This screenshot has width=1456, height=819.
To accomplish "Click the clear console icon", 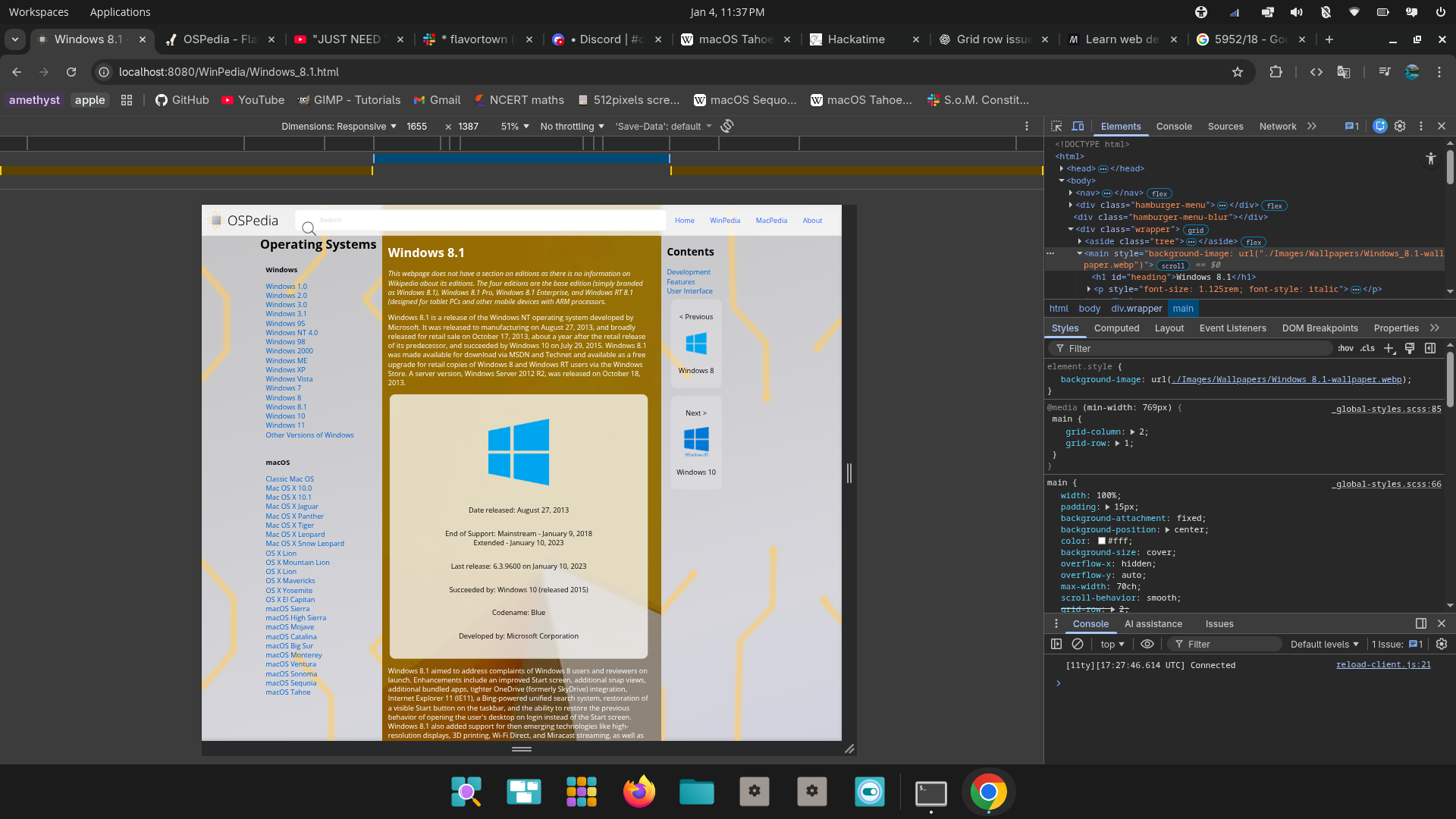I will [x=1078, y=644].
